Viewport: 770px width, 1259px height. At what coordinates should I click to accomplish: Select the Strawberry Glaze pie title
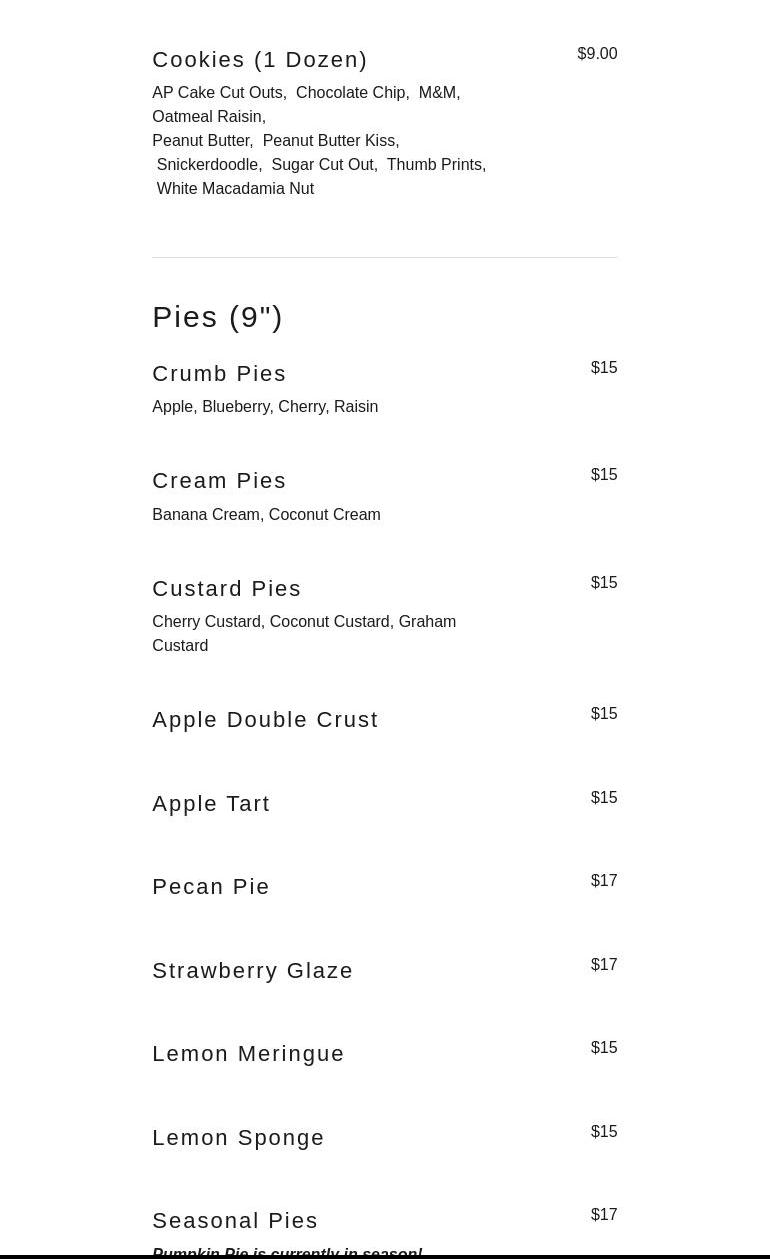[252, 971]
